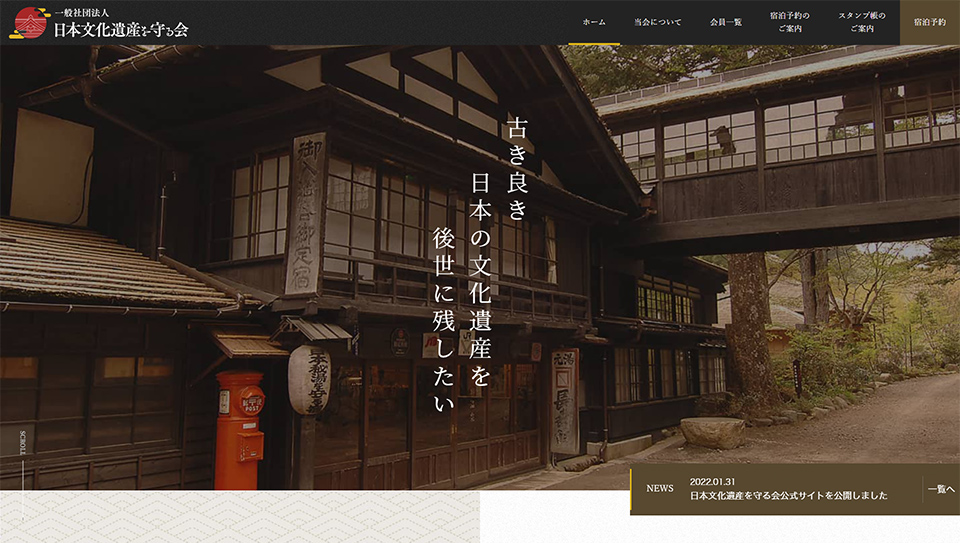
Task: Click the red post box in the photo
Action: [x=239, y=430]
